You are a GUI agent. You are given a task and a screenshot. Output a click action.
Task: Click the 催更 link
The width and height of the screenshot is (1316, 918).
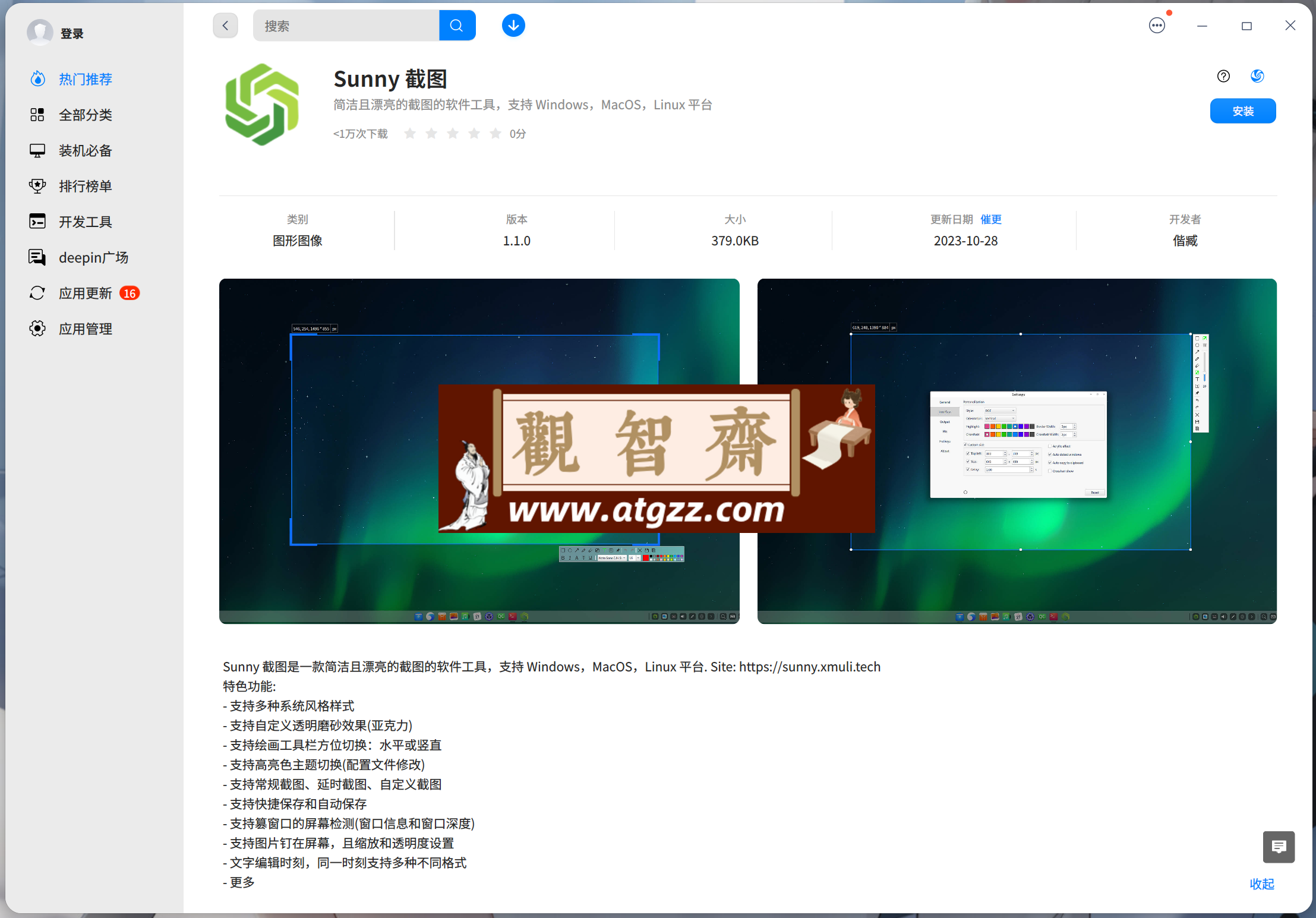(991, 219)
